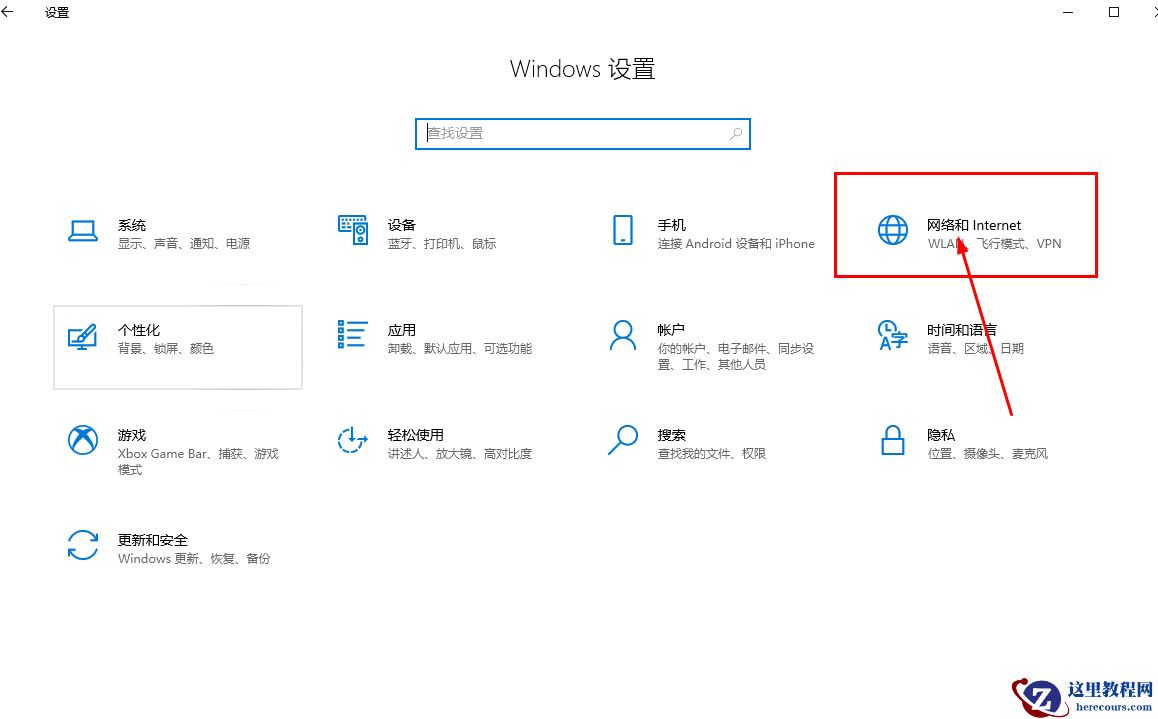打开"网络和 Internet"设置图标
Viewport: 1158px width, 719px height.
click(892, 231)
